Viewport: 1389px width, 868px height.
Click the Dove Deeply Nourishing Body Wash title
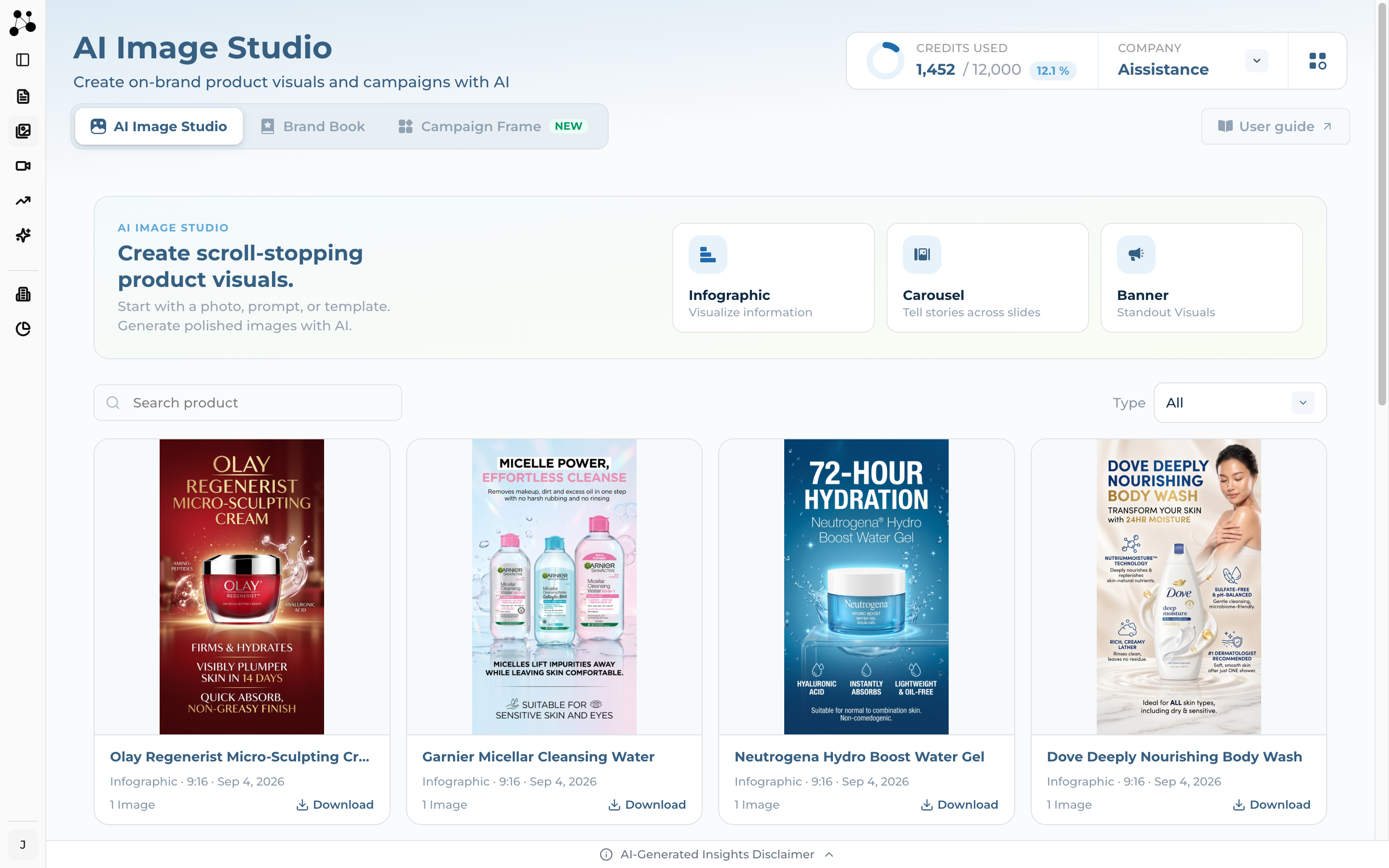(x=1174, y=757)
